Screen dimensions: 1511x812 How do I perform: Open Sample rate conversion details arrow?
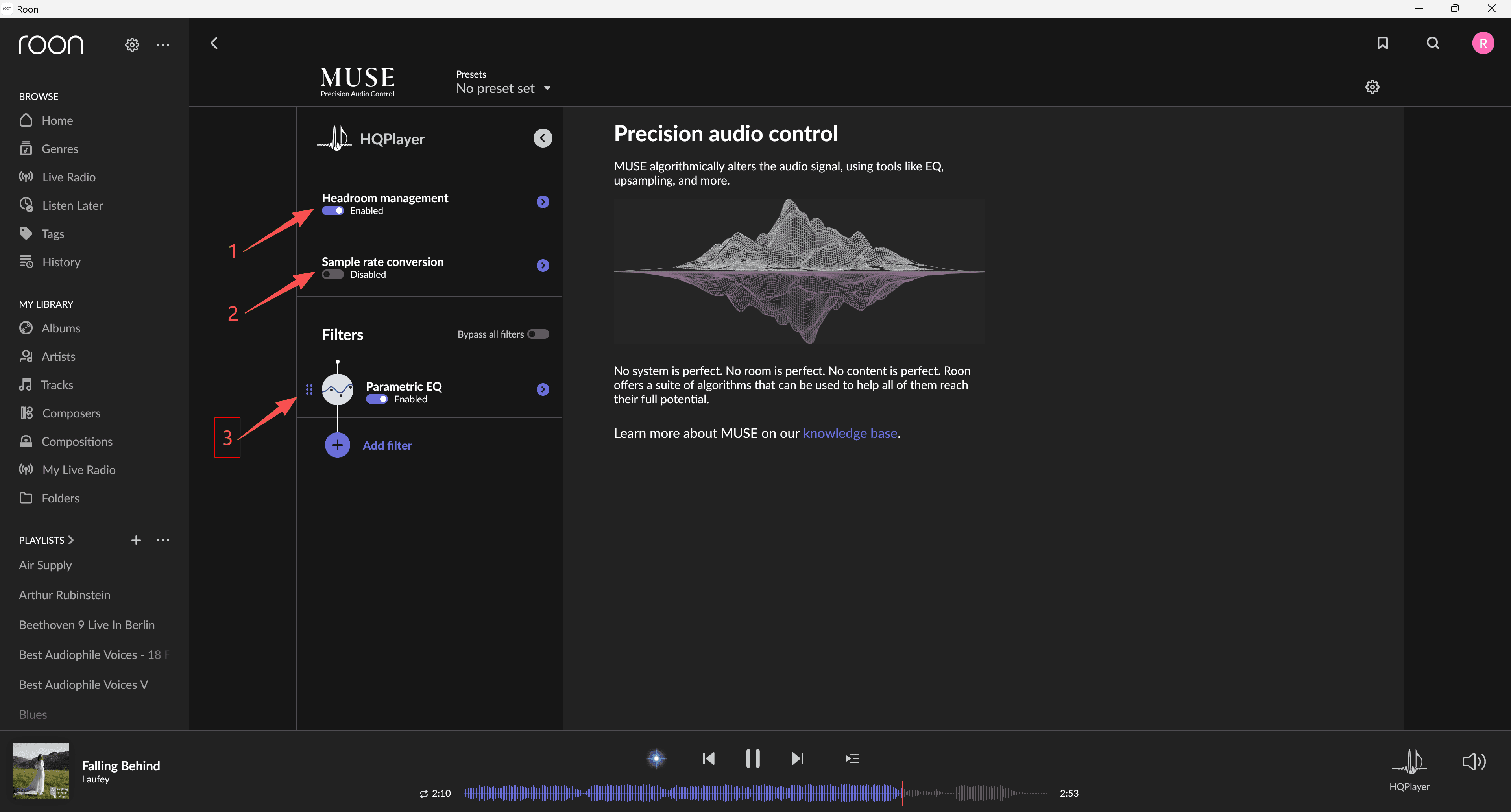pos(543,266)
